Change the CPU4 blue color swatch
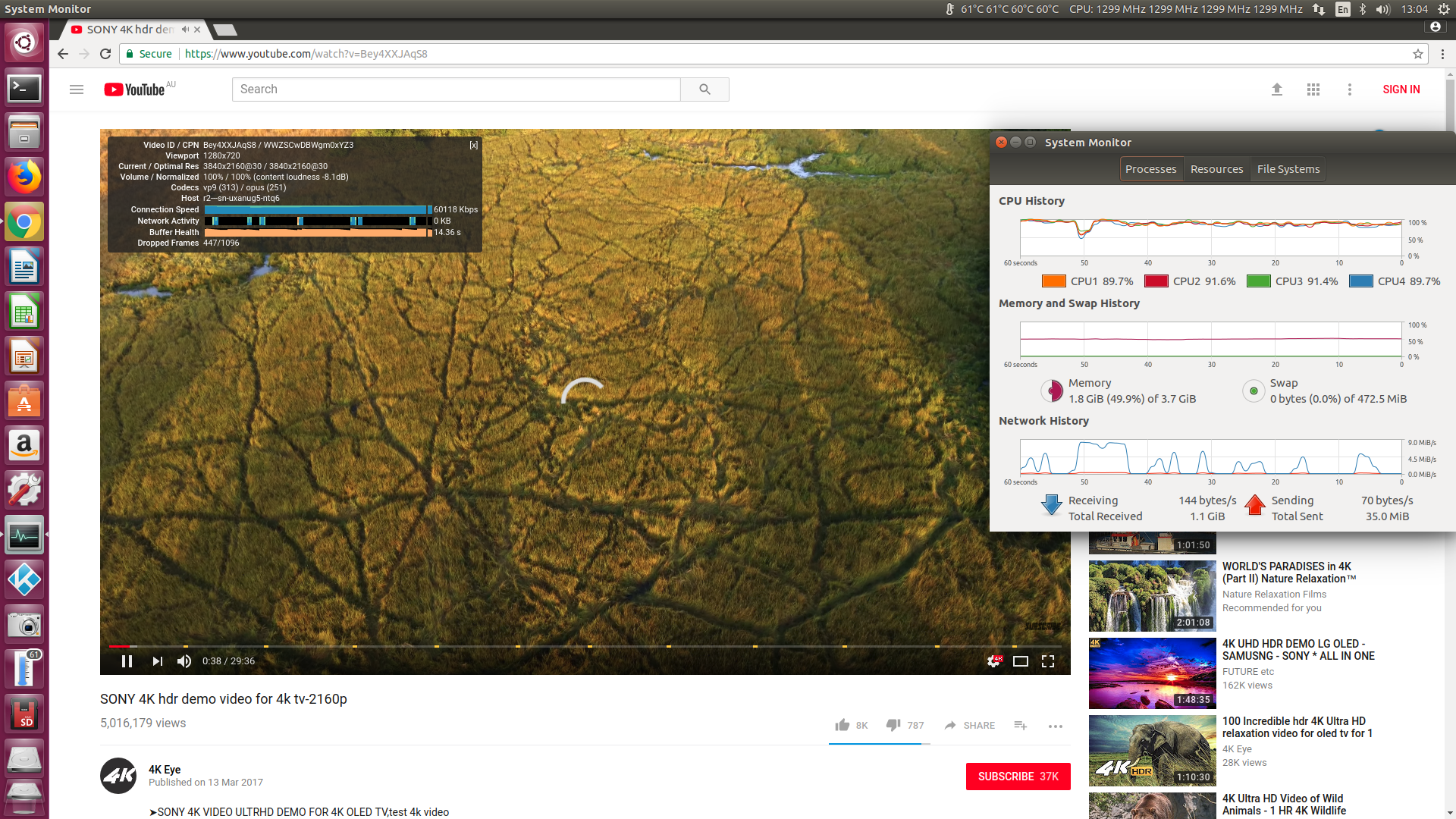This screenshot has height=819, width=1456. click(1361, 281)
